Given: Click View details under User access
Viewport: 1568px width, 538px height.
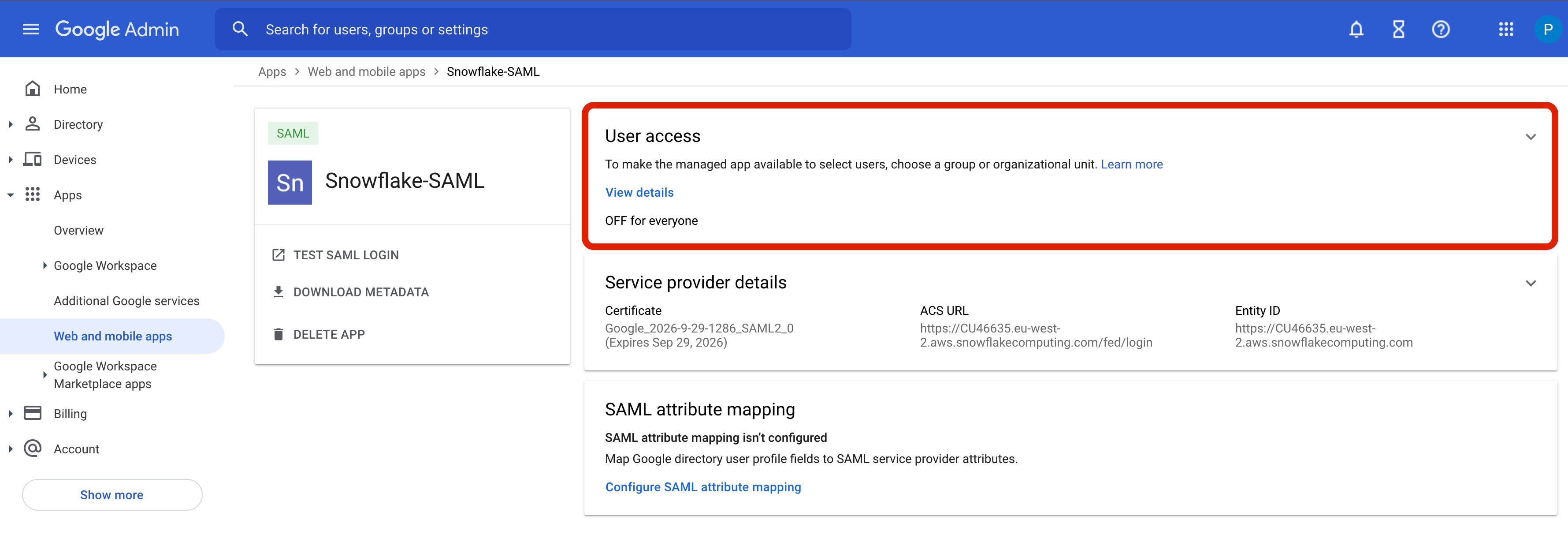Looking at the screenshot, I should click(x=639, y=192).
